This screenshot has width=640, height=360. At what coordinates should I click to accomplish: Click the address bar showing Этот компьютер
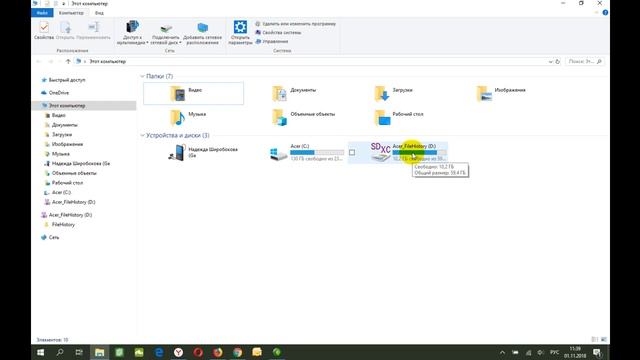pos(310,61)
